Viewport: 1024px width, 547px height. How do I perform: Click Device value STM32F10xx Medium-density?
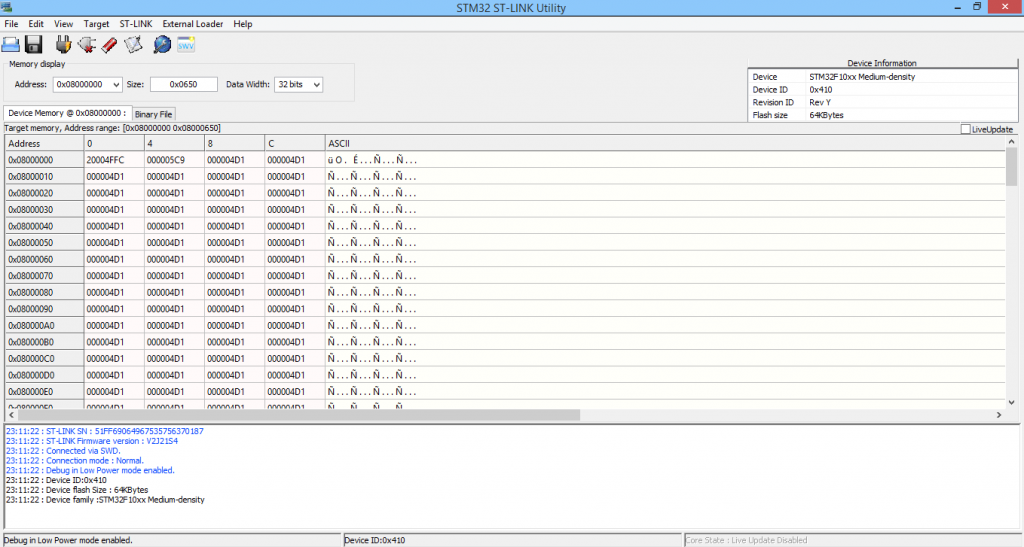(x=862, y=77)
